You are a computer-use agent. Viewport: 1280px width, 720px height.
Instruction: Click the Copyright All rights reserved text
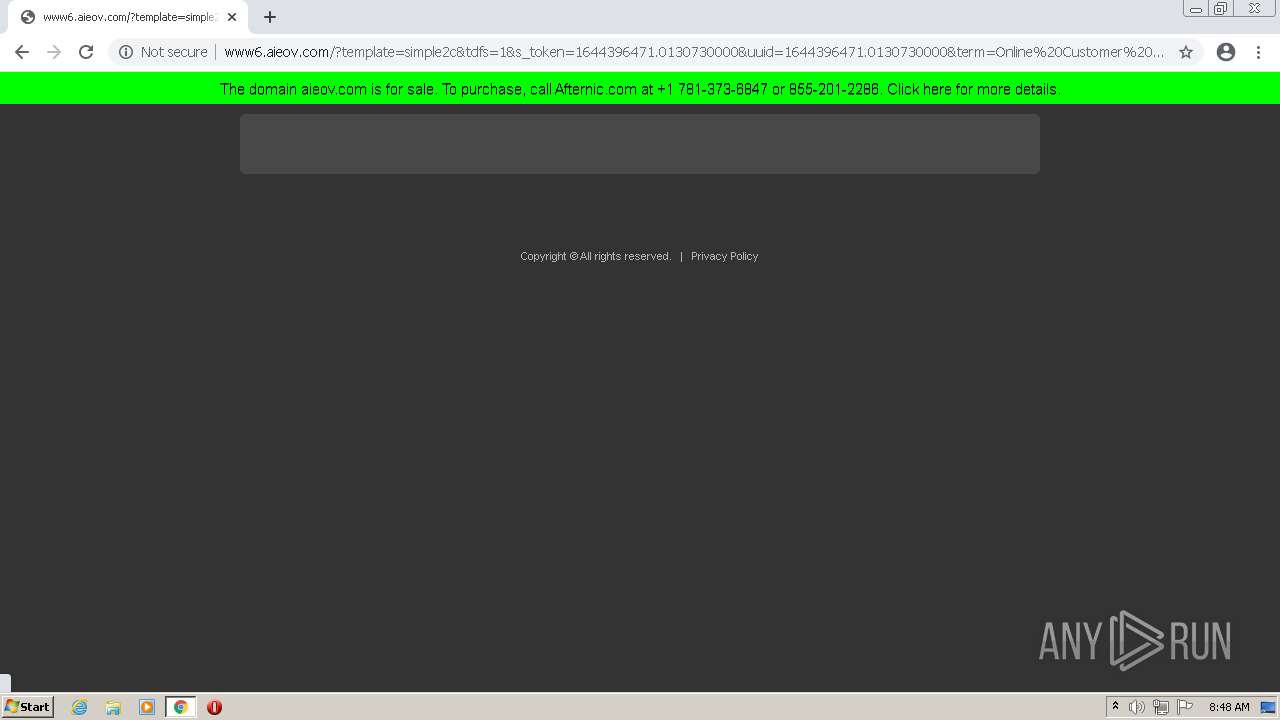595,256
